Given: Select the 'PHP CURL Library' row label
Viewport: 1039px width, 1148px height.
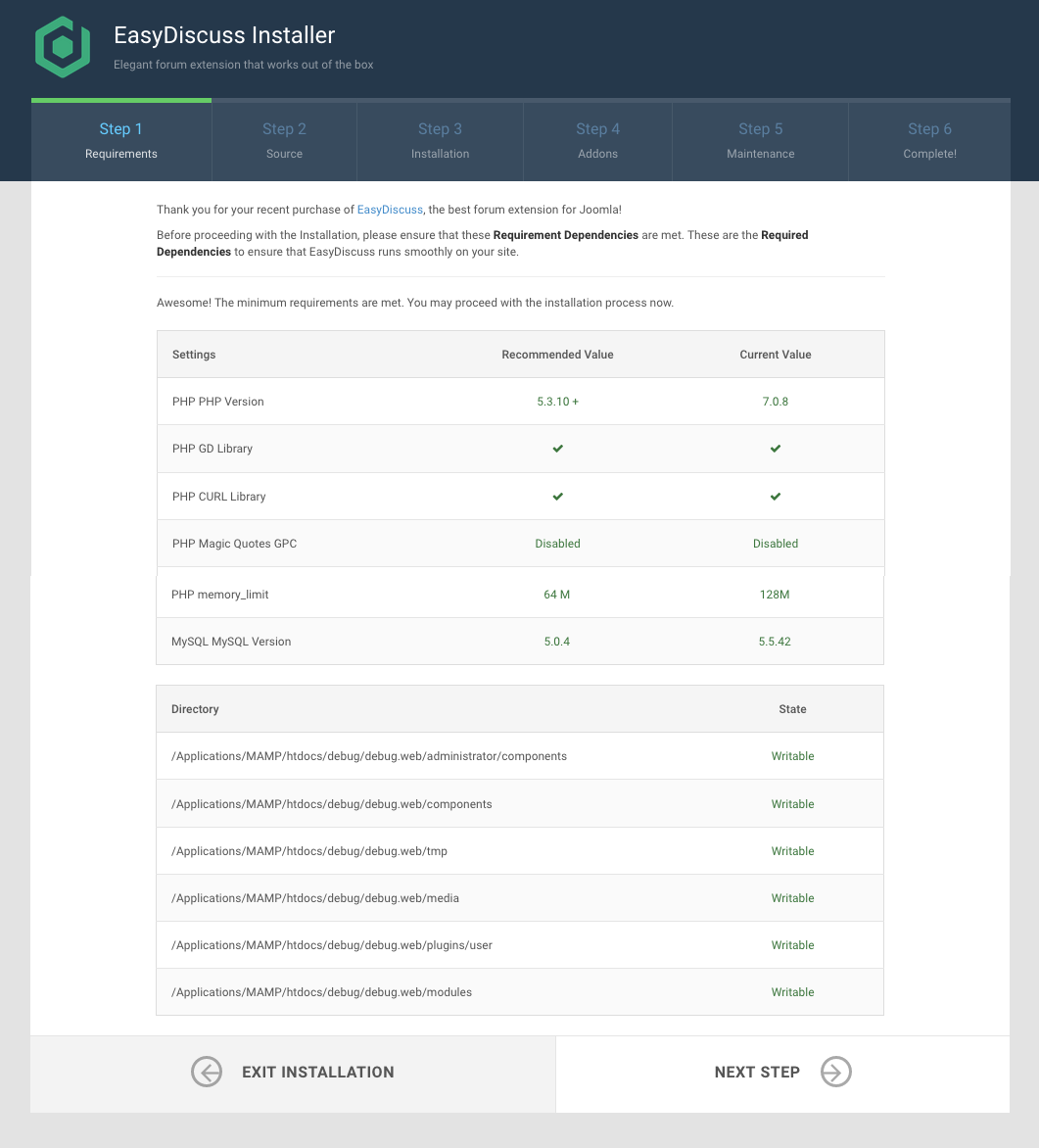Looking at the screenshot, I should pyautogui.click(x=219, y=497).
